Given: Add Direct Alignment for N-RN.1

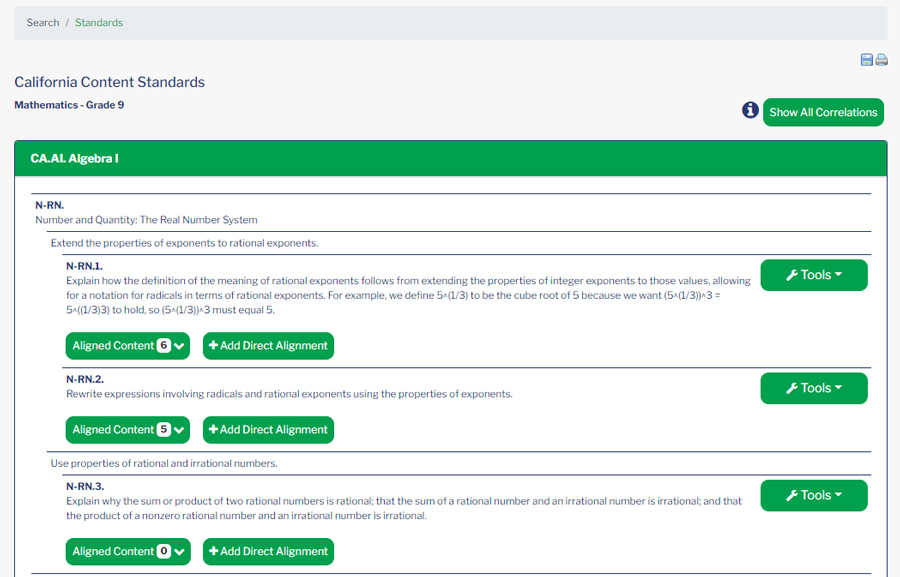Looking at the screenshot, I should tap(268, 346).
